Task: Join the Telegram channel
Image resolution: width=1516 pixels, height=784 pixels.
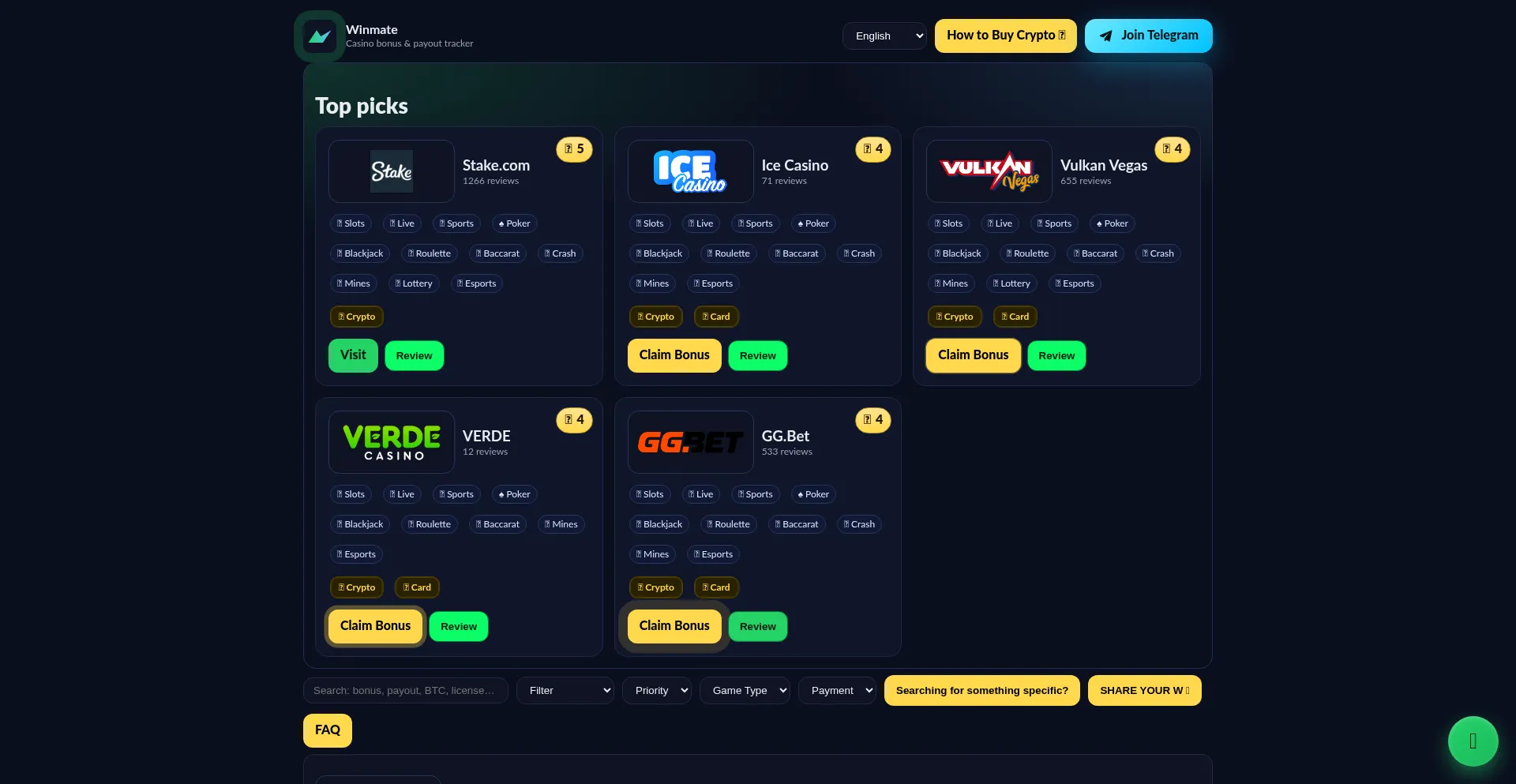Action: click(x=1149, y=36)
